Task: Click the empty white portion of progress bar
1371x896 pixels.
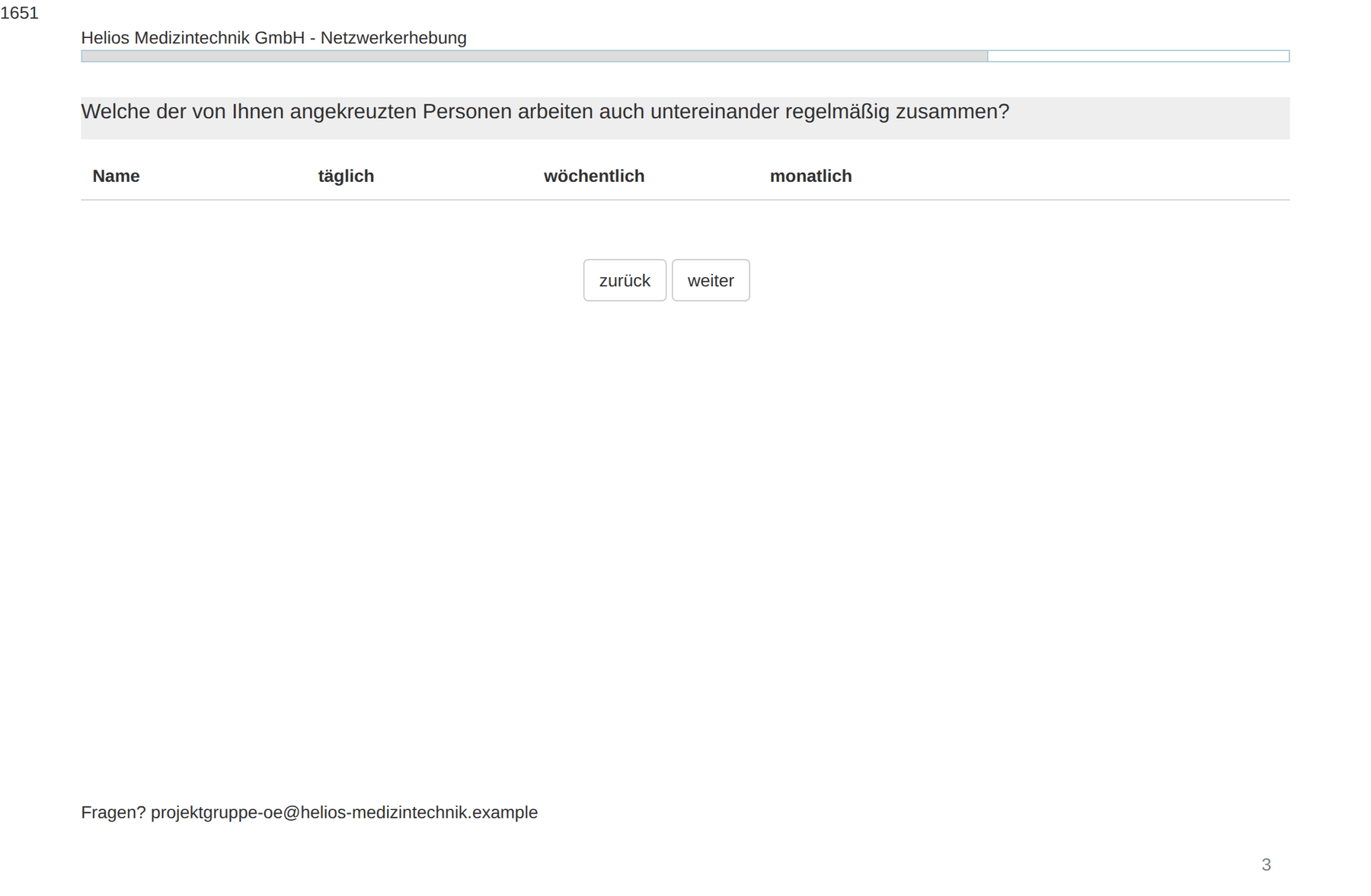Action: (1138, 56)
